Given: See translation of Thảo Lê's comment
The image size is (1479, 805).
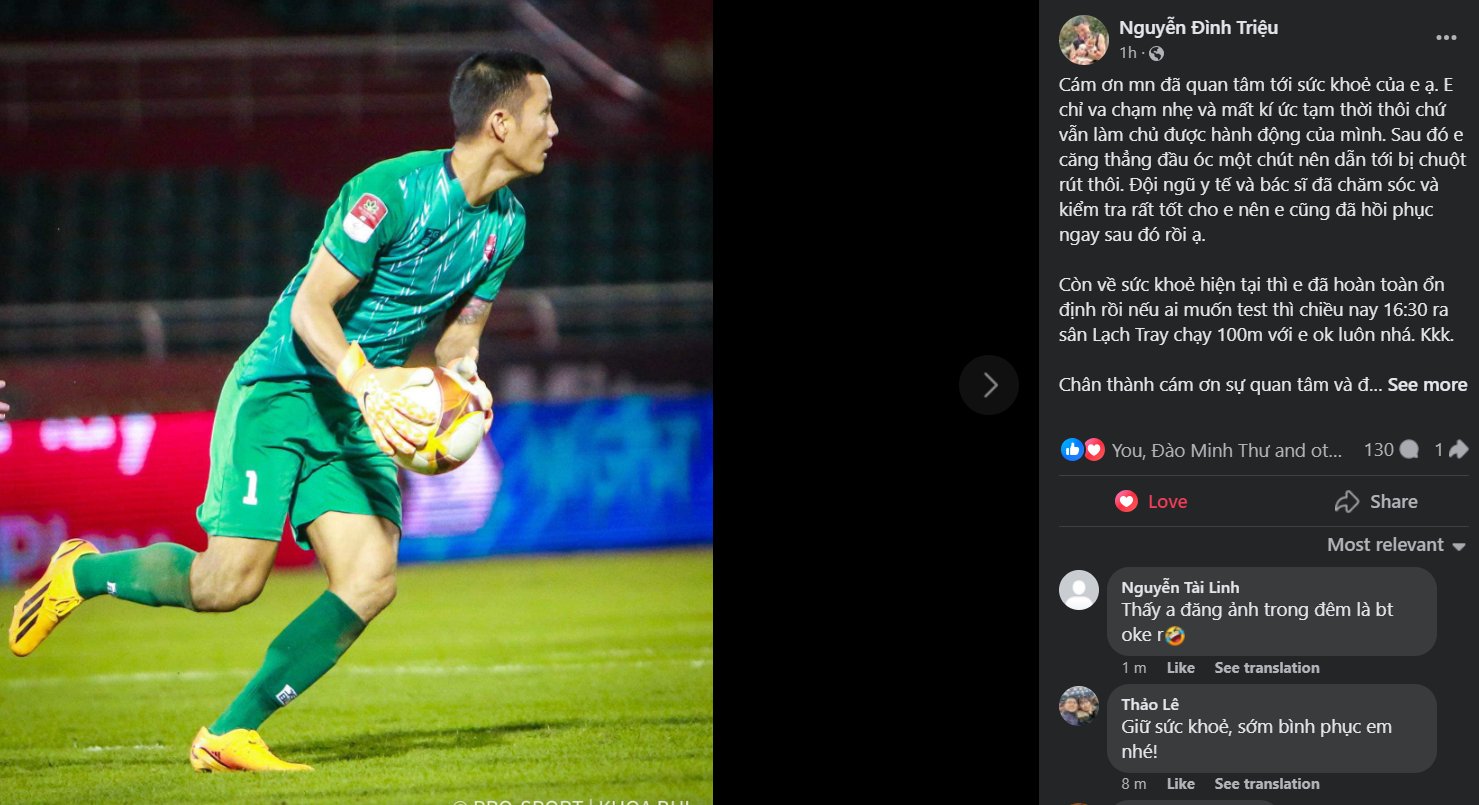Looking at the screenshot, I should (x=1267, y=784).
